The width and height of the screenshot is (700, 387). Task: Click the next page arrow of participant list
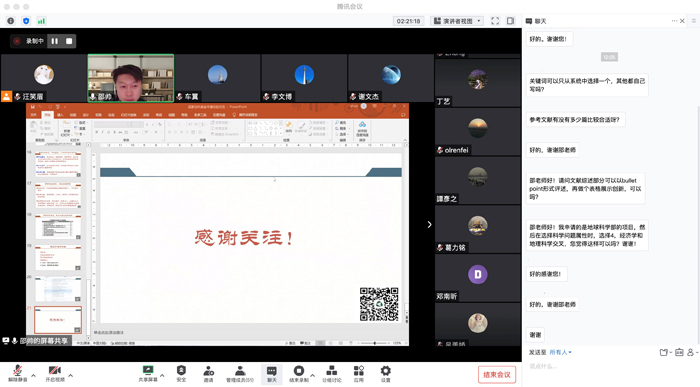point(429,225)
